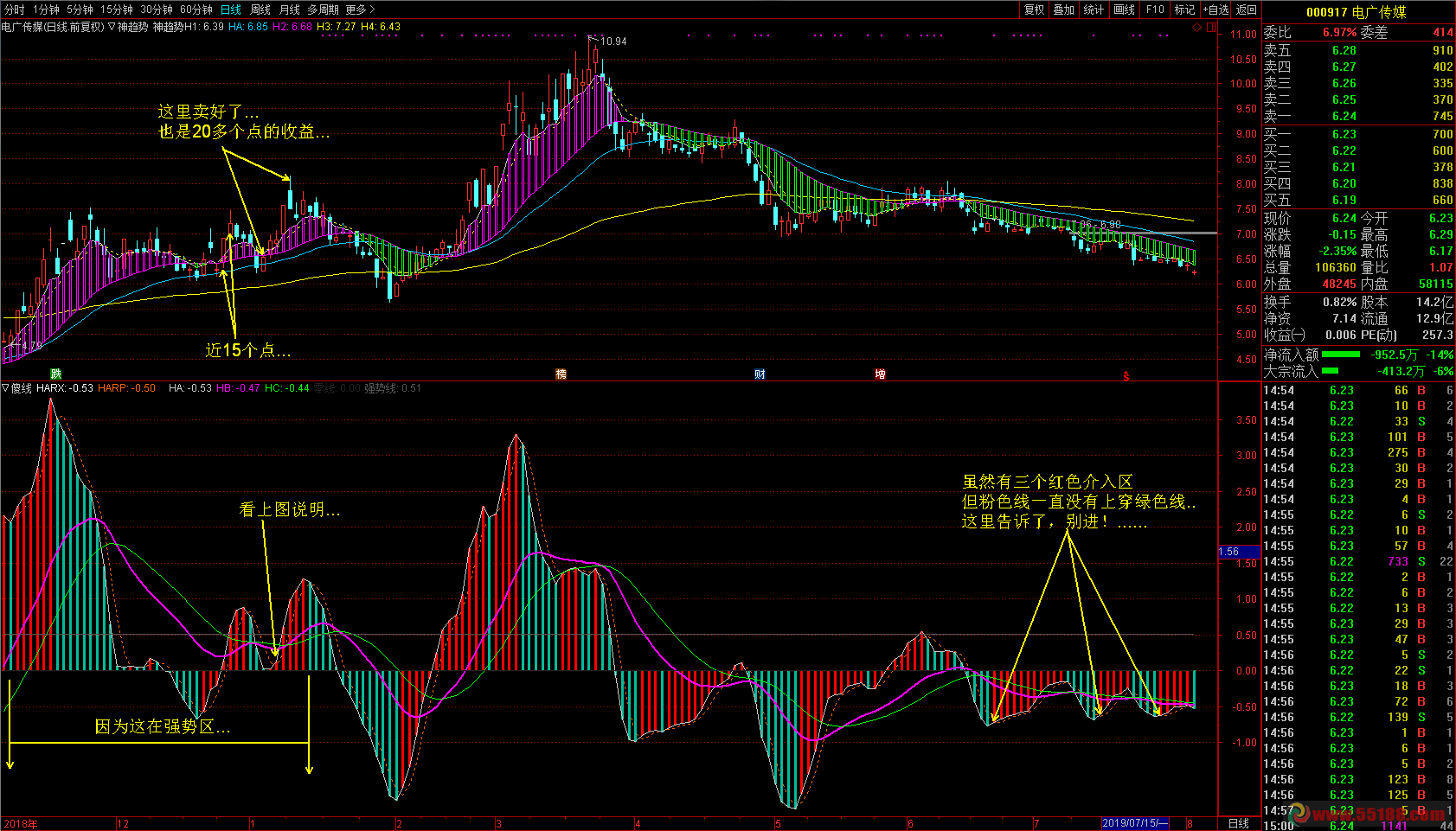The height and width of the screenshot is (831, 1456).
Task: Click 现价 value 6.24
Action: pos(1344,218)
